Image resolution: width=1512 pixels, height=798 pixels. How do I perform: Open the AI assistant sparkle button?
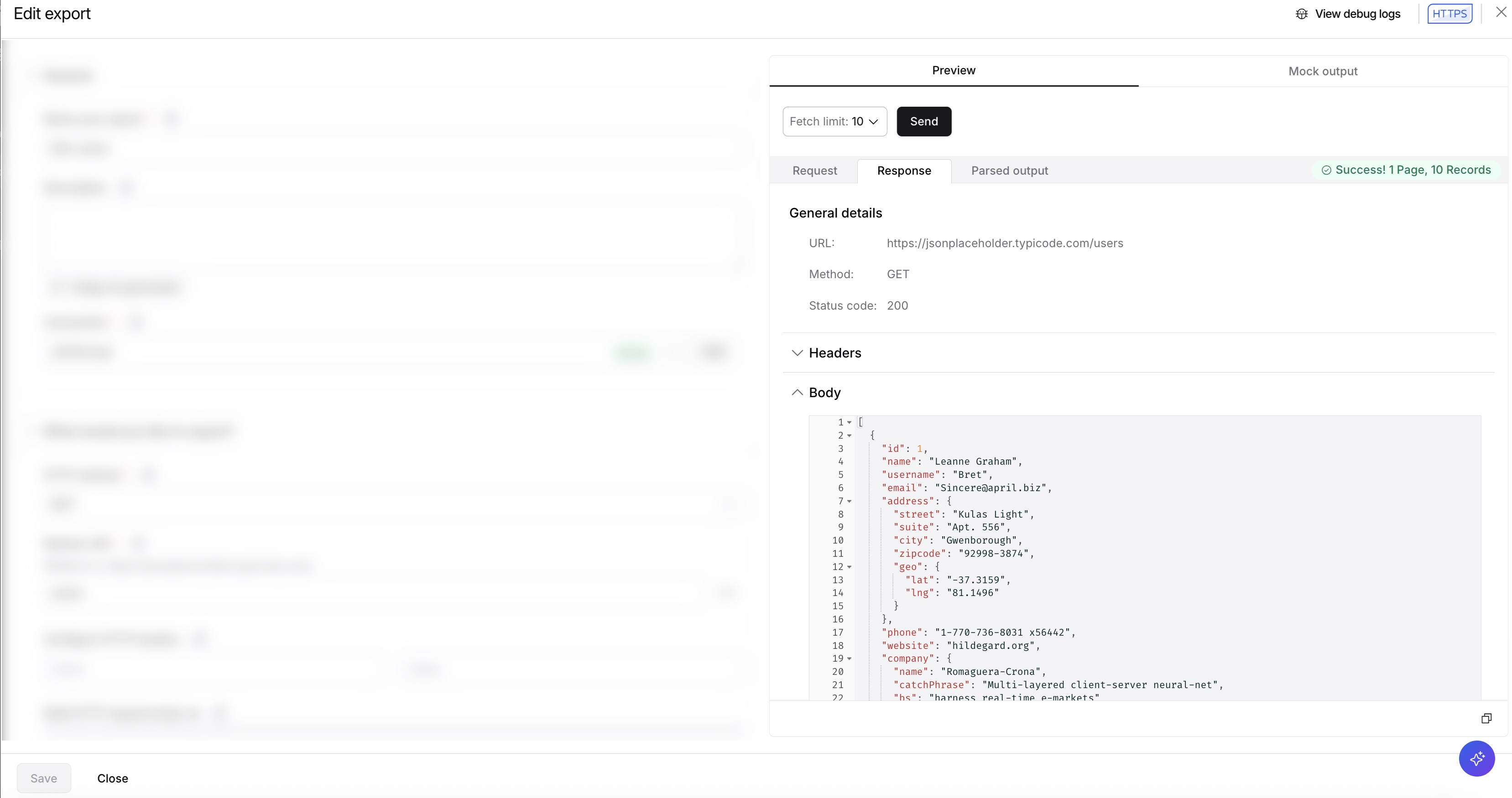1476,758
